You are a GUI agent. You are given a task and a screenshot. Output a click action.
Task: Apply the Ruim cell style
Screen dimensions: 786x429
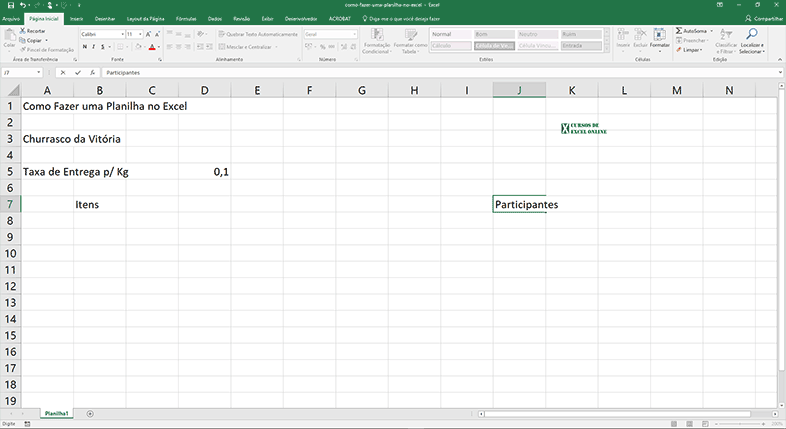581,34
